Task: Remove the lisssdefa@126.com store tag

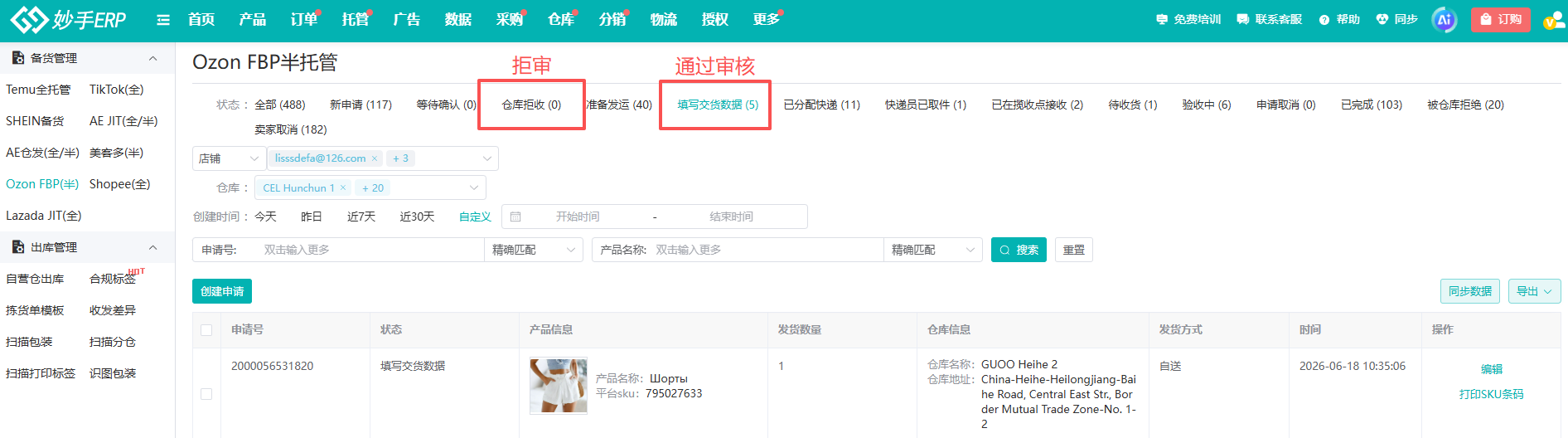Action: [x=375, y=158]
